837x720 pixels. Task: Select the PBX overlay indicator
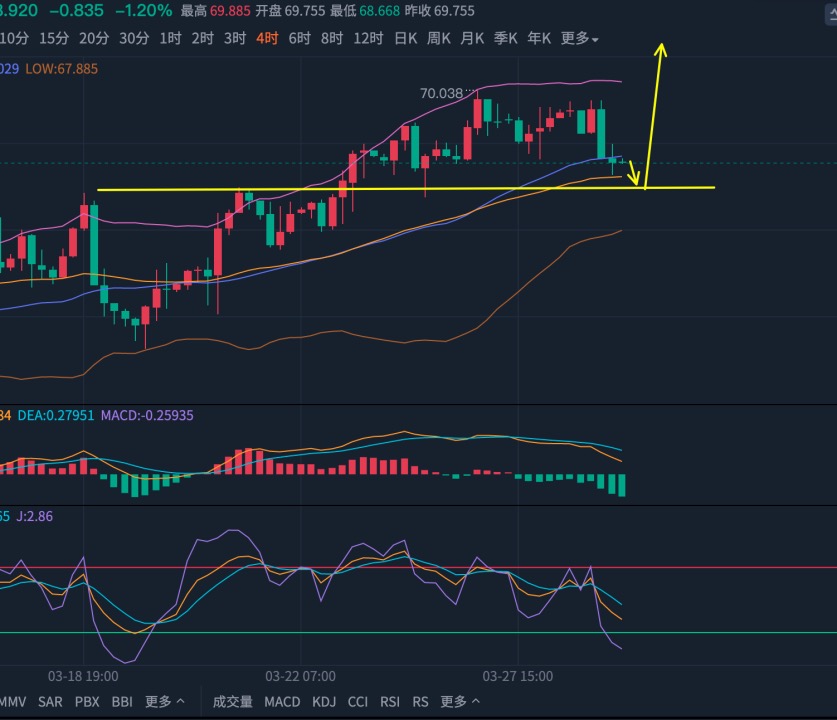pos(87,702)
